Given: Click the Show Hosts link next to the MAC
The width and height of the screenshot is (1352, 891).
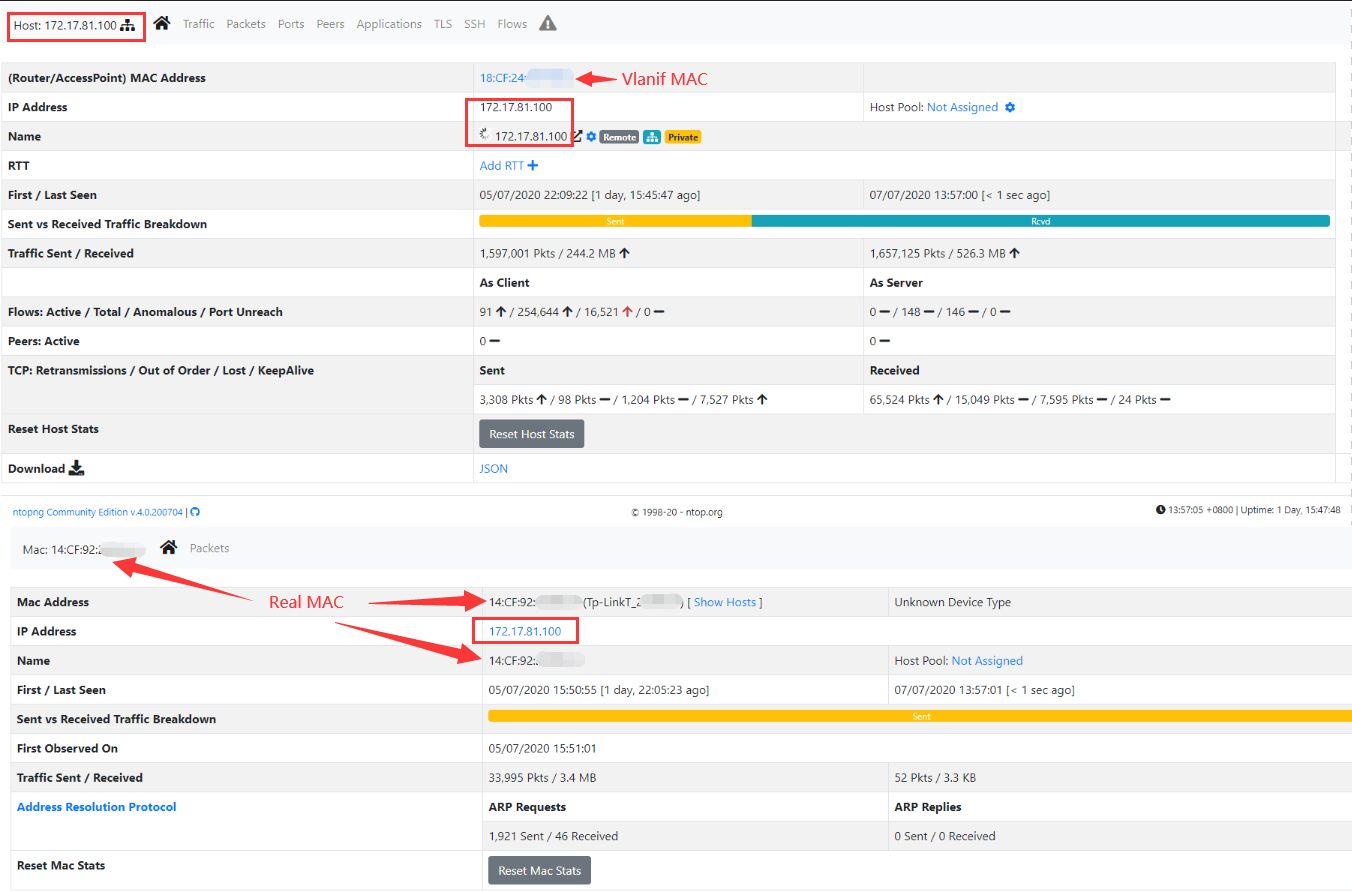Looking at the screenshot, I should pos(725,602).
